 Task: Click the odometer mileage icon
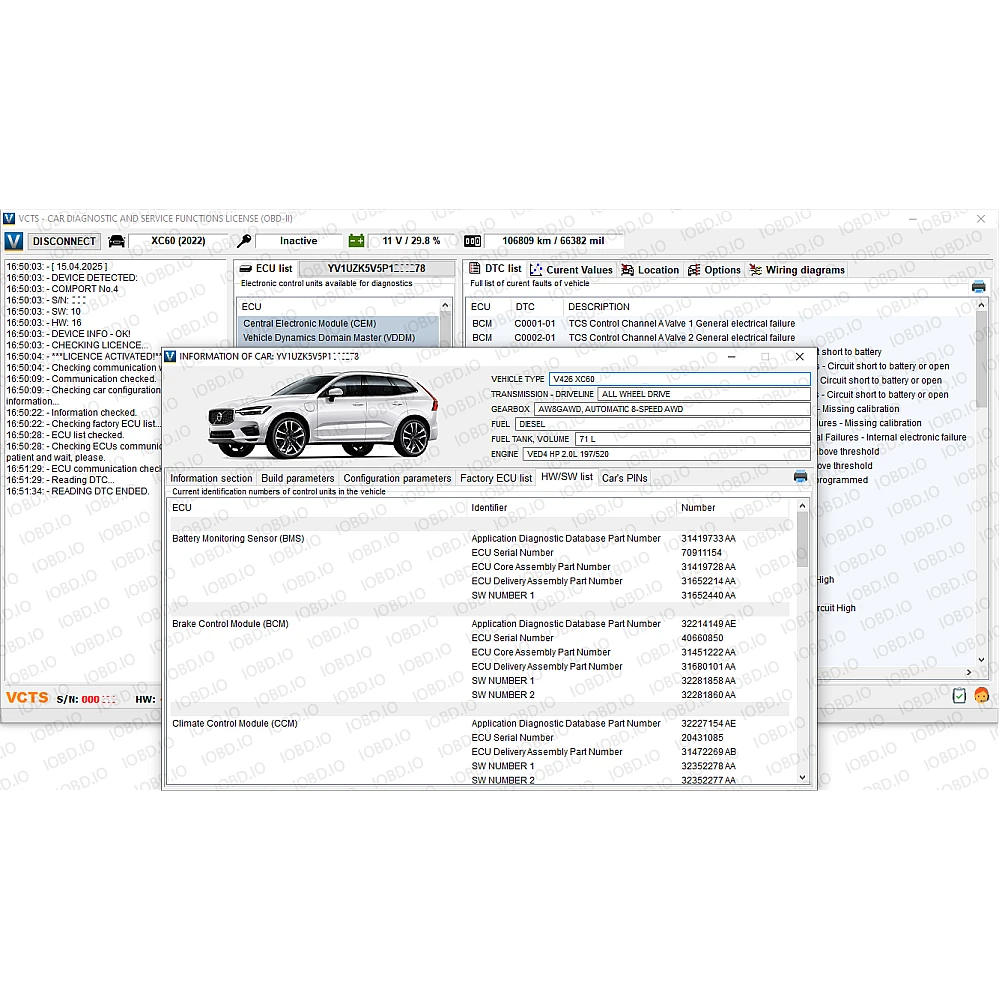click(473, 241)
